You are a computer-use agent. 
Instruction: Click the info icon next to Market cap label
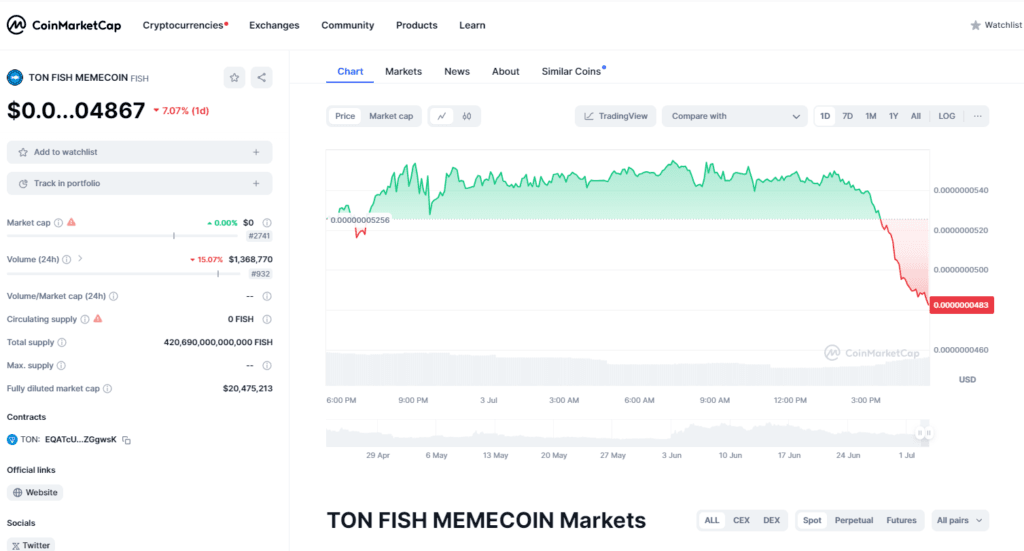click(59, 223)
